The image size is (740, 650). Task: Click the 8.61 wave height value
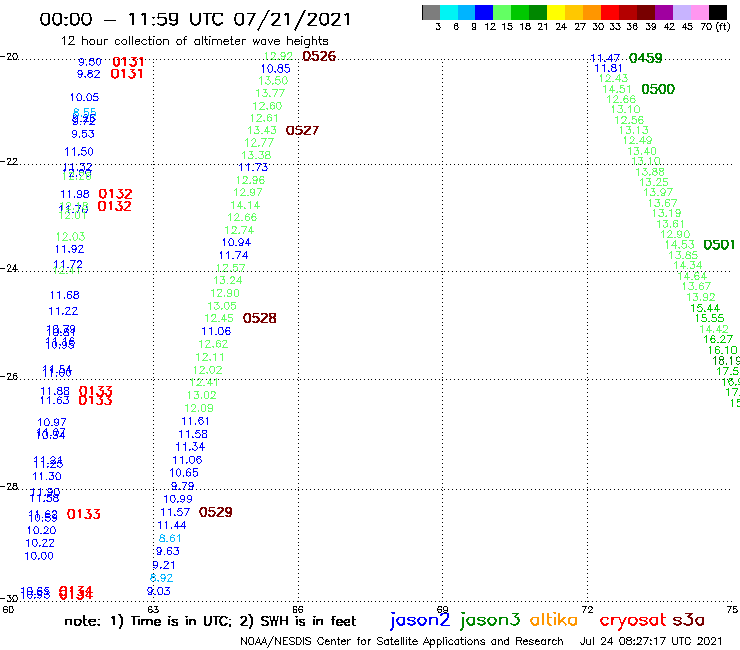tap(170, 538)
